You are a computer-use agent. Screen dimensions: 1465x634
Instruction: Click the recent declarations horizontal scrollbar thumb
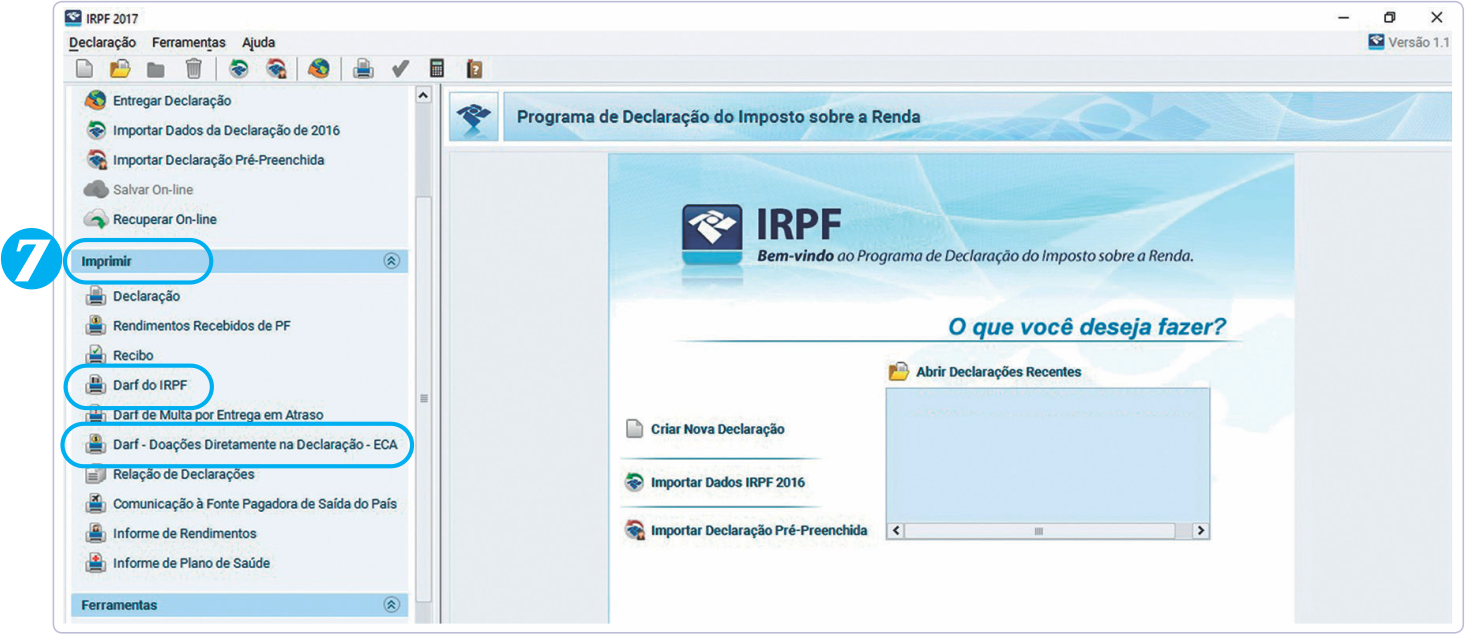tap(1038, 531)
